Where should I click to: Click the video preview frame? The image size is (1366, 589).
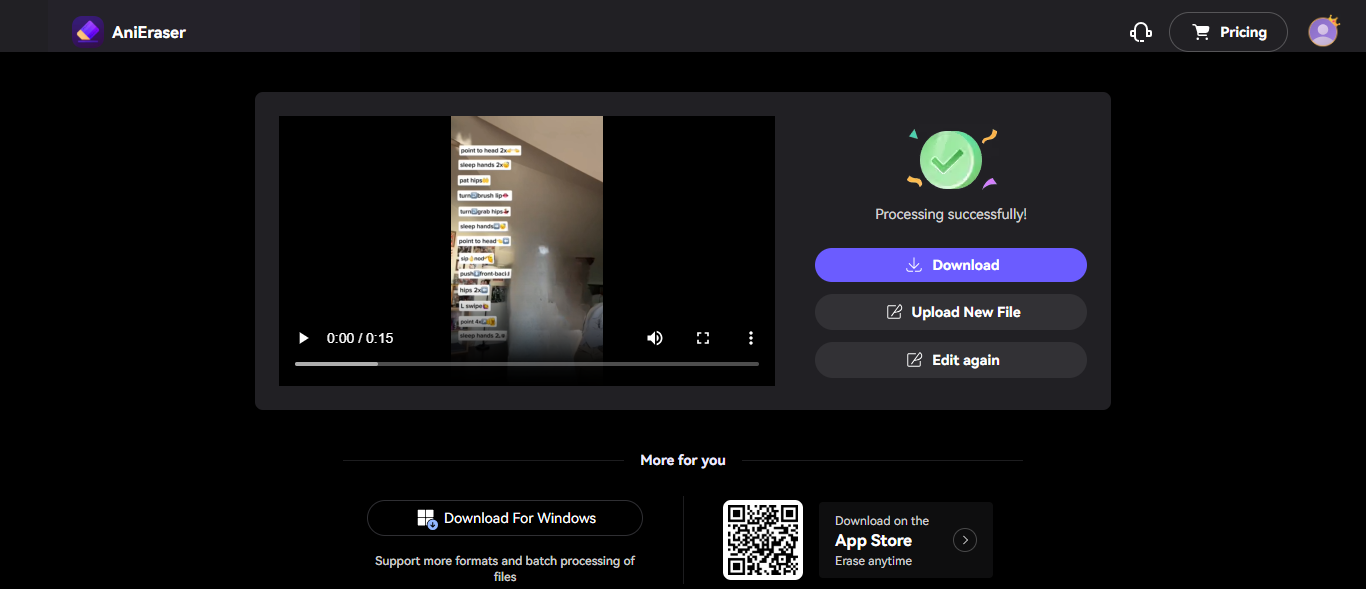(527, 250)
